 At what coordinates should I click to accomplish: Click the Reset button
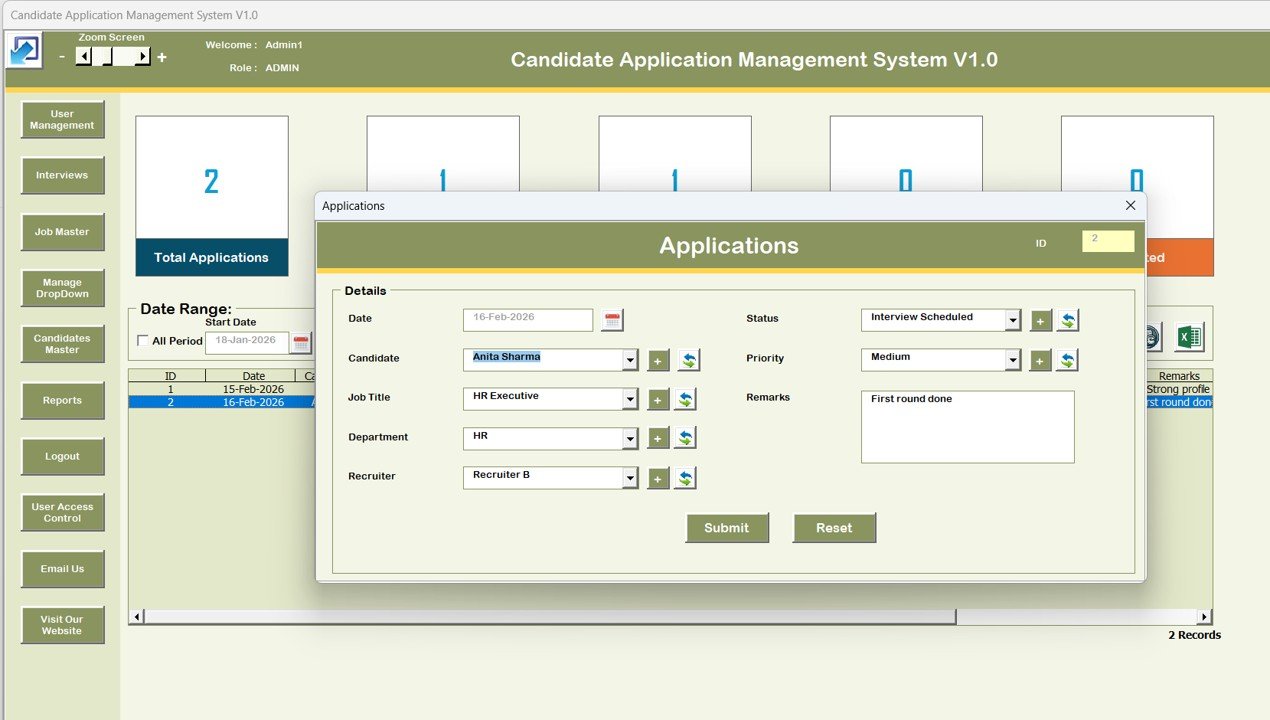[834, 528]
